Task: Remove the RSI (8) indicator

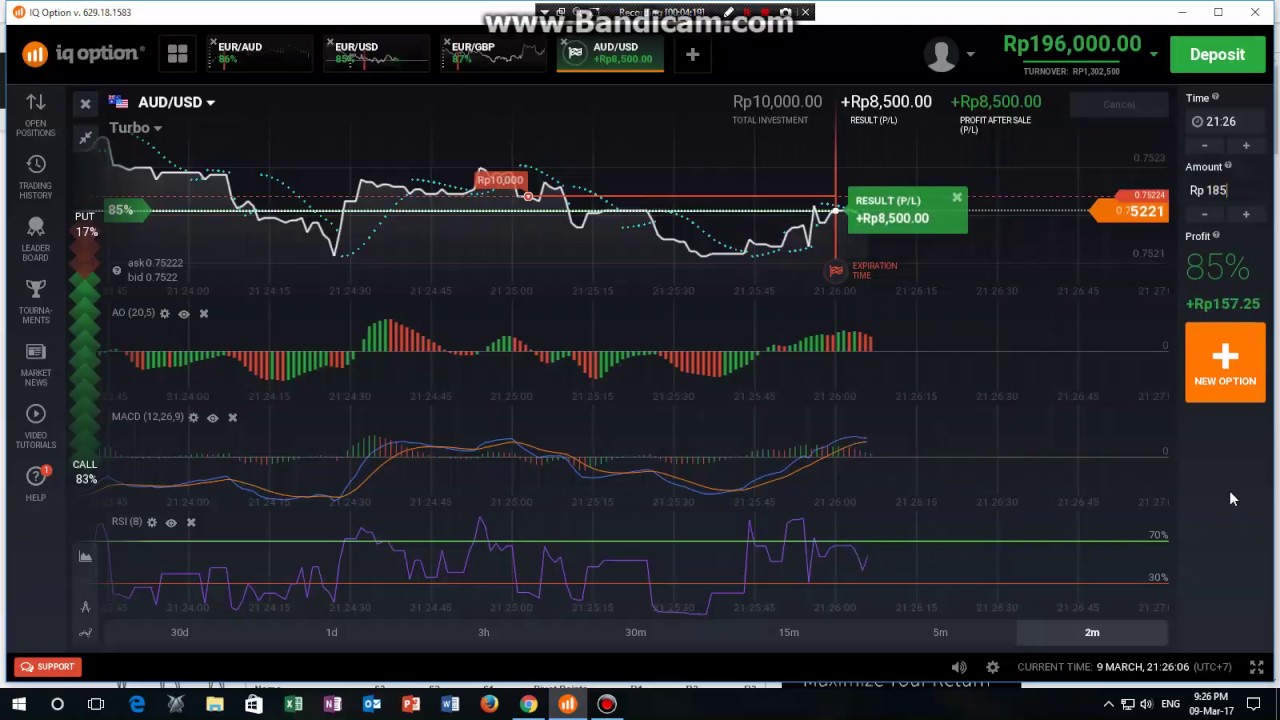Action: [x=191, y=522]
